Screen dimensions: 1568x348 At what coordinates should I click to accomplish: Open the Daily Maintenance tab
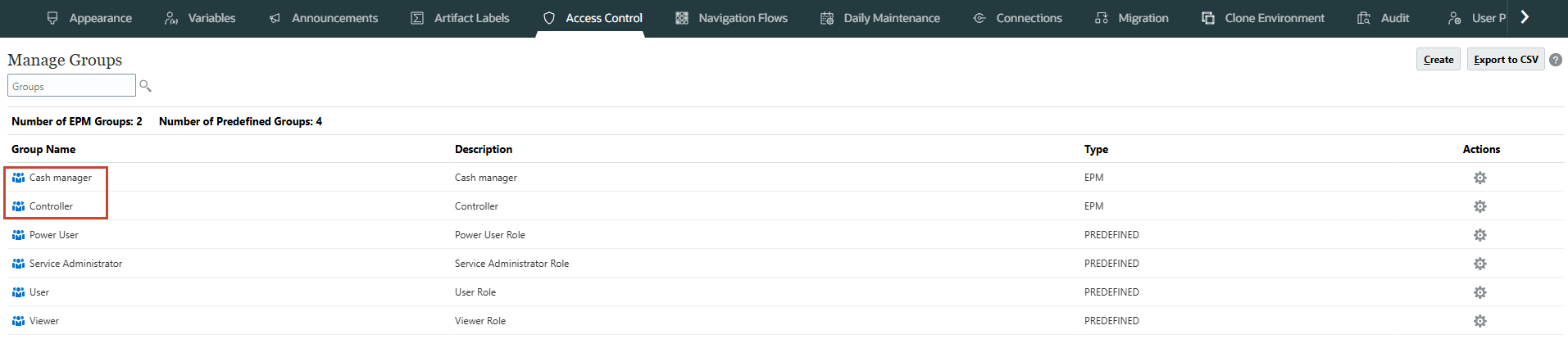pos(880,18)
